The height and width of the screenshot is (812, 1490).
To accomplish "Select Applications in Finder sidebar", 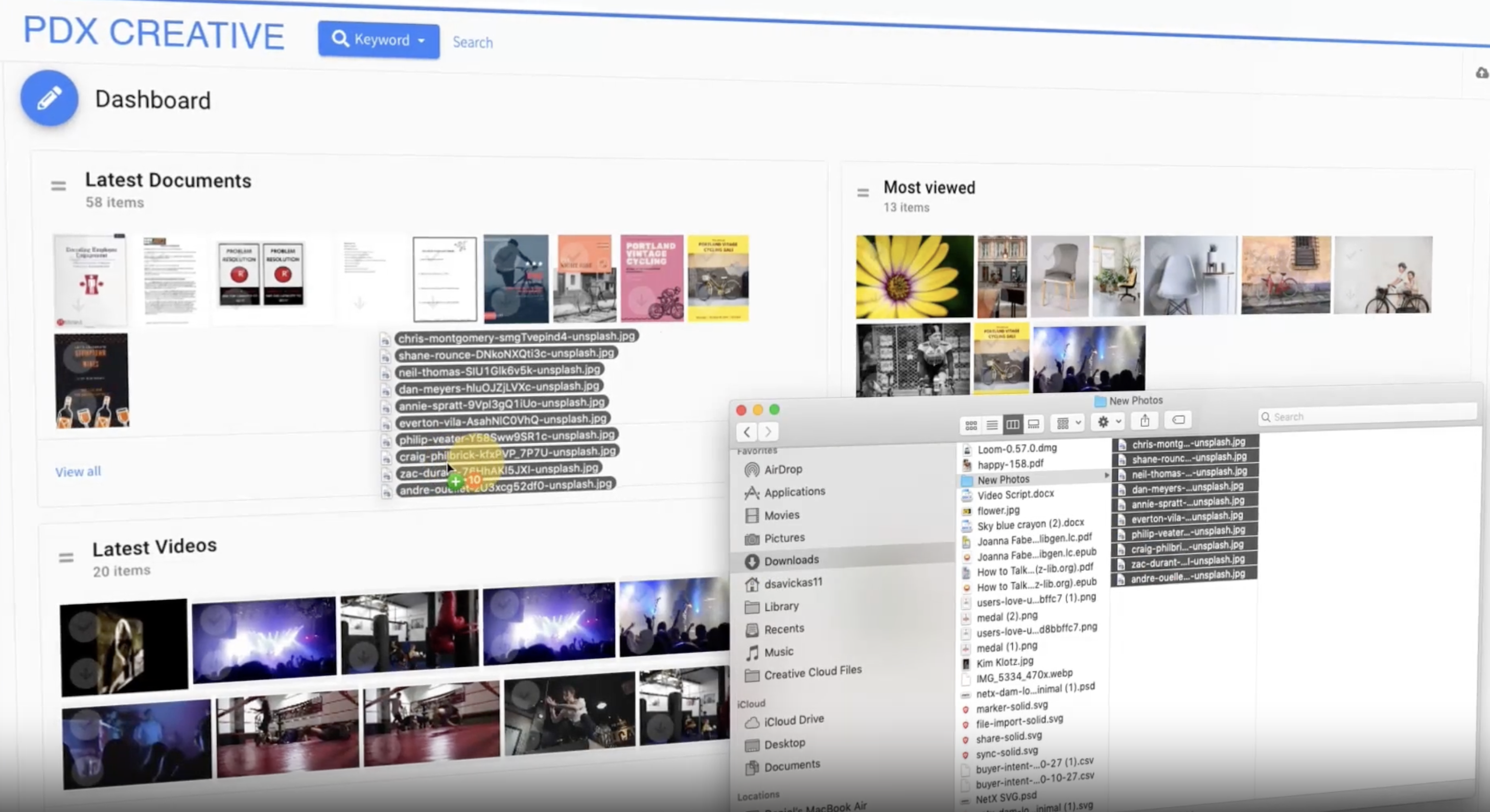I will point(795,492).
